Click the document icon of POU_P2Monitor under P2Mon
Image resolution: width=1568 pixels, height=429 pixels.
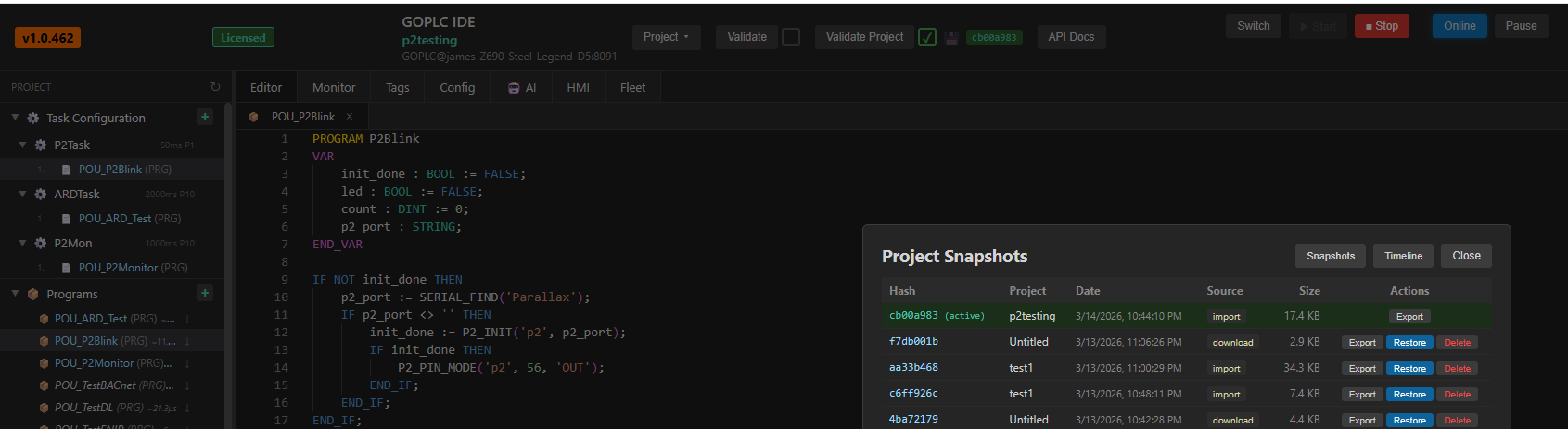66,268
